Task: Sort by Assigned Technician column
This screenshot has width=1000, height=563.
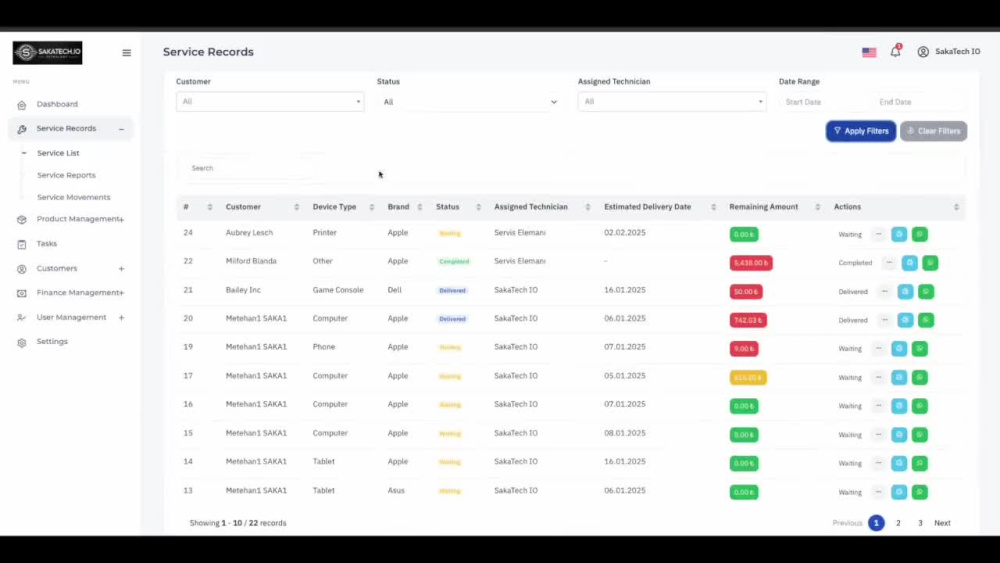Action: click(542, 207)
